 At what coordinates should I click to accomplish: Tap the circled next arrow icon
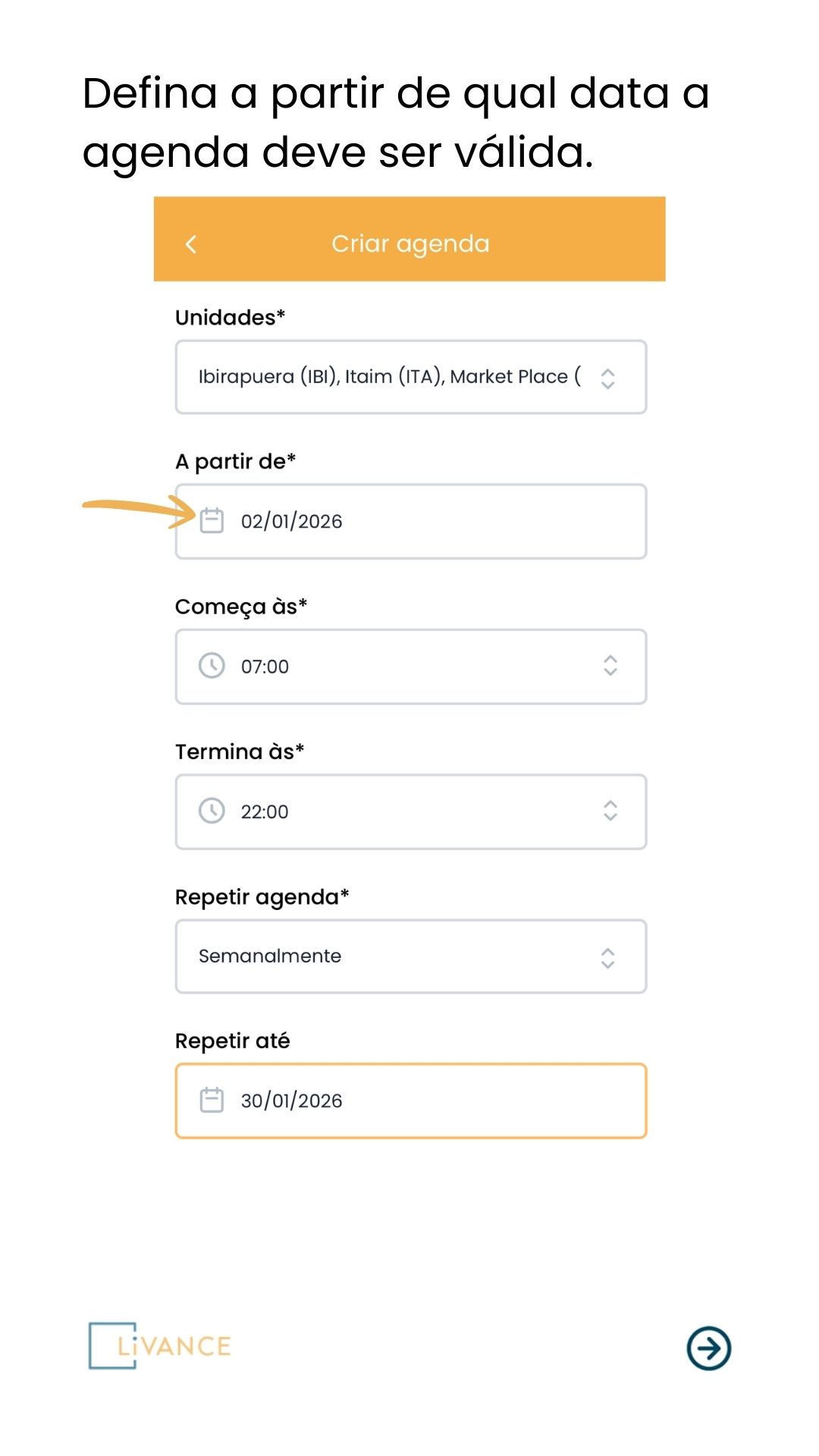click(x=709, y=1348)
